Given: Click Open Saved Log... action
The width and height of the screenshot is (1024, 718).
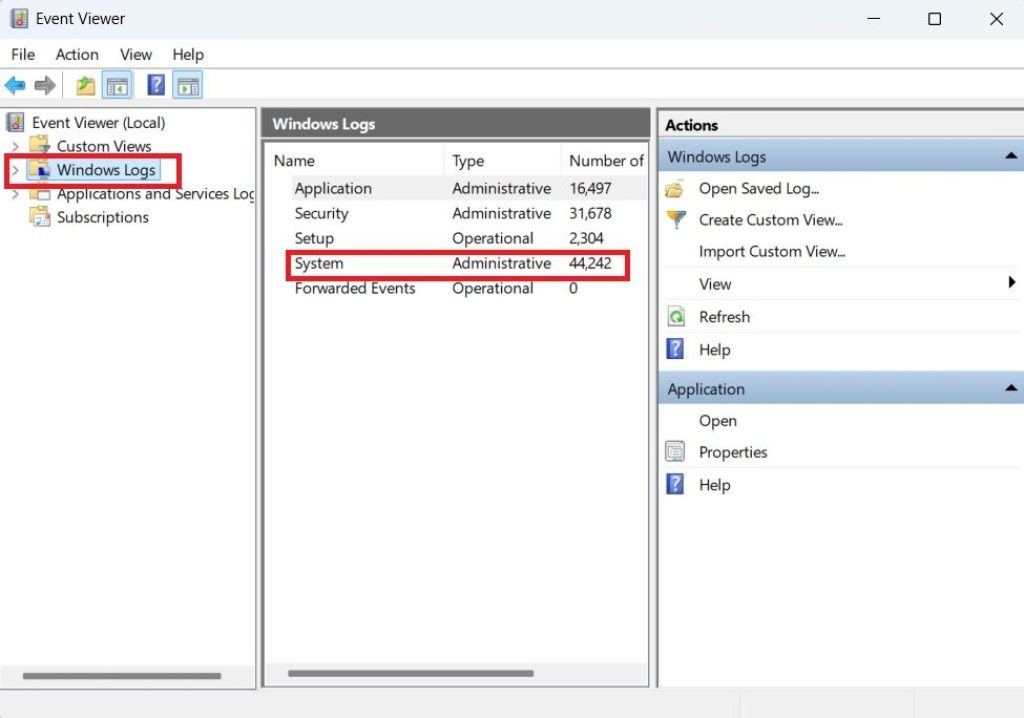Looking at the screenshot, I should pos(759,189).
